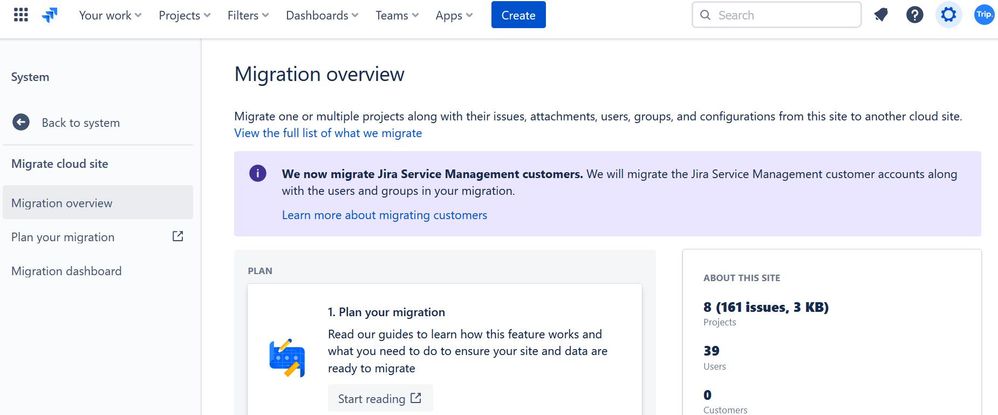Viewport: 998px width, 415px height.
Task: Click the 'ABOUT THIS SITE' label
Action: (741, 278)
